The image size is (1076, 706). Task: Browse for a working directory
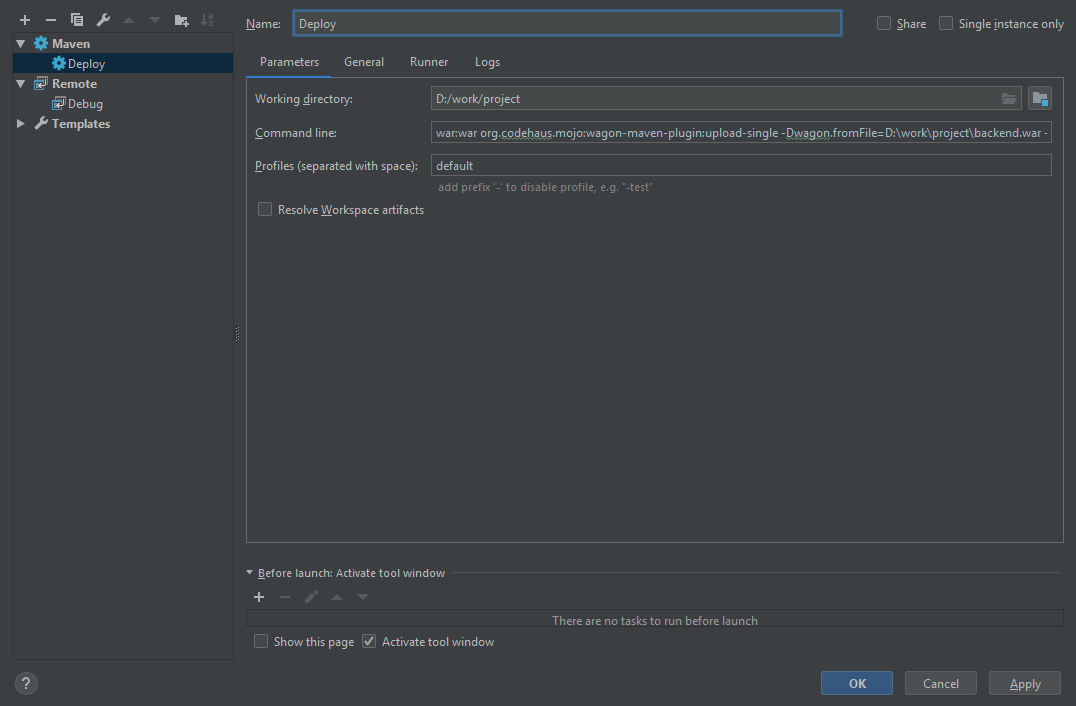(x=1009, y=98)
